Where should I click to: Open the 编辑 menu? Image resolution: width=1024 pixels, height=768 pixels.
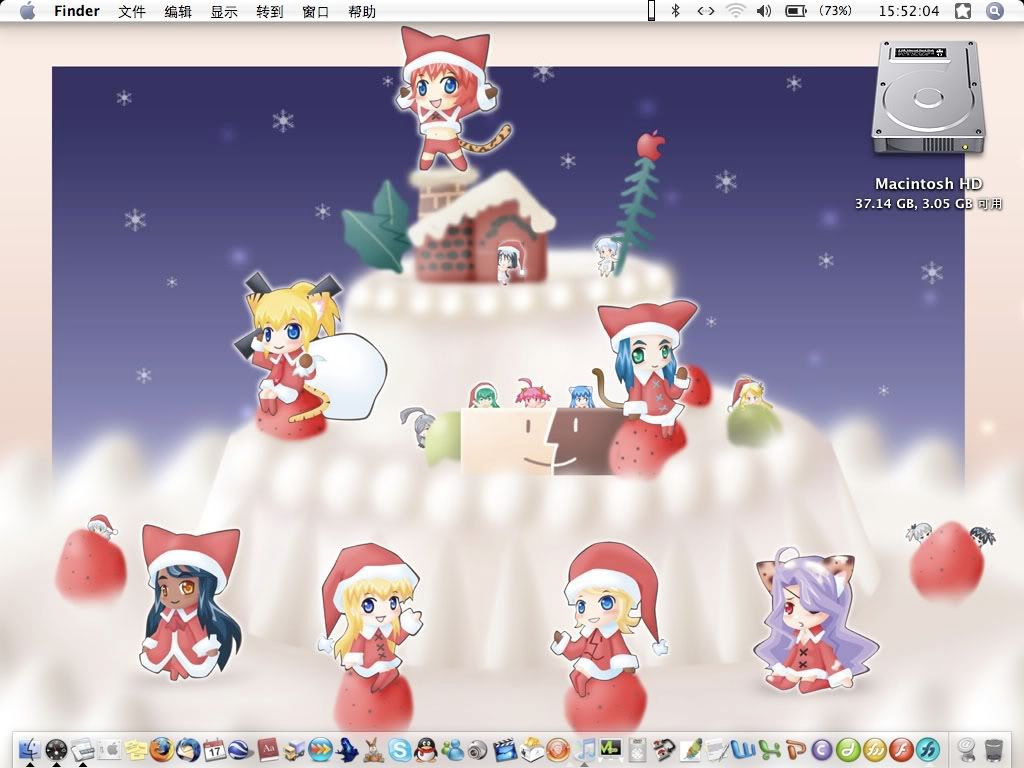[178, 11]
